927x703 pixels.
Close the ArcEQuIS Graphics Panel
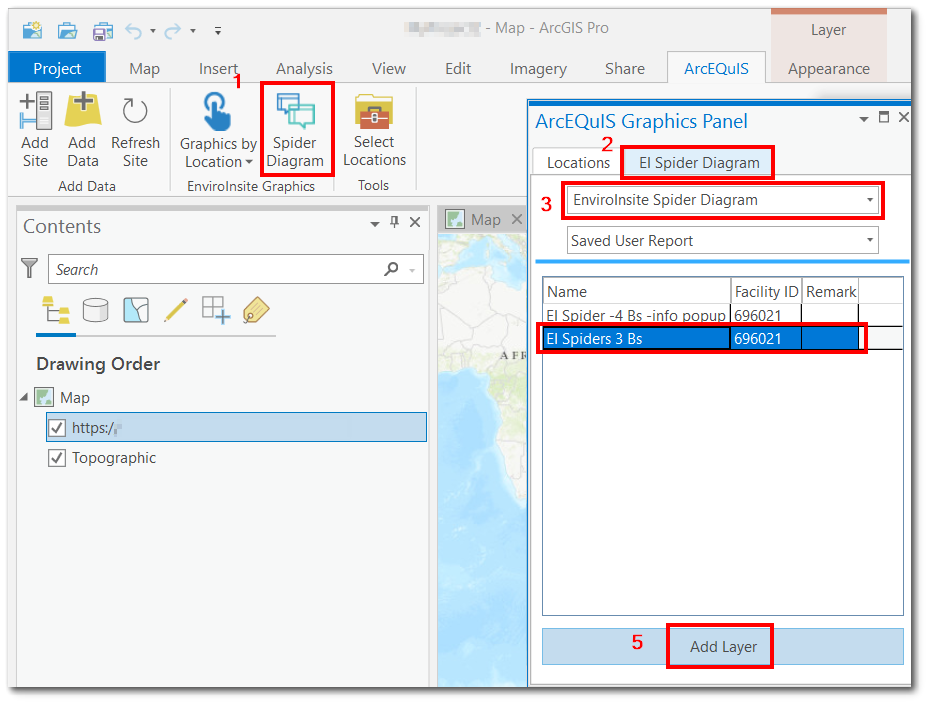[x=903, y=117]
